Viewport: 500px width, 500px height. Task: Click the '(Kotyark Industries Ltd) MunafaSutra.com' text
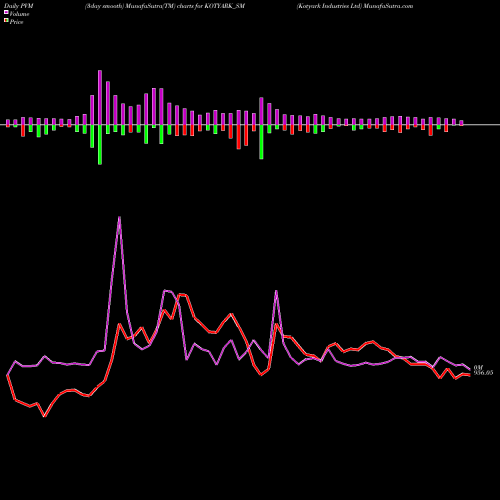pos(355,6)
